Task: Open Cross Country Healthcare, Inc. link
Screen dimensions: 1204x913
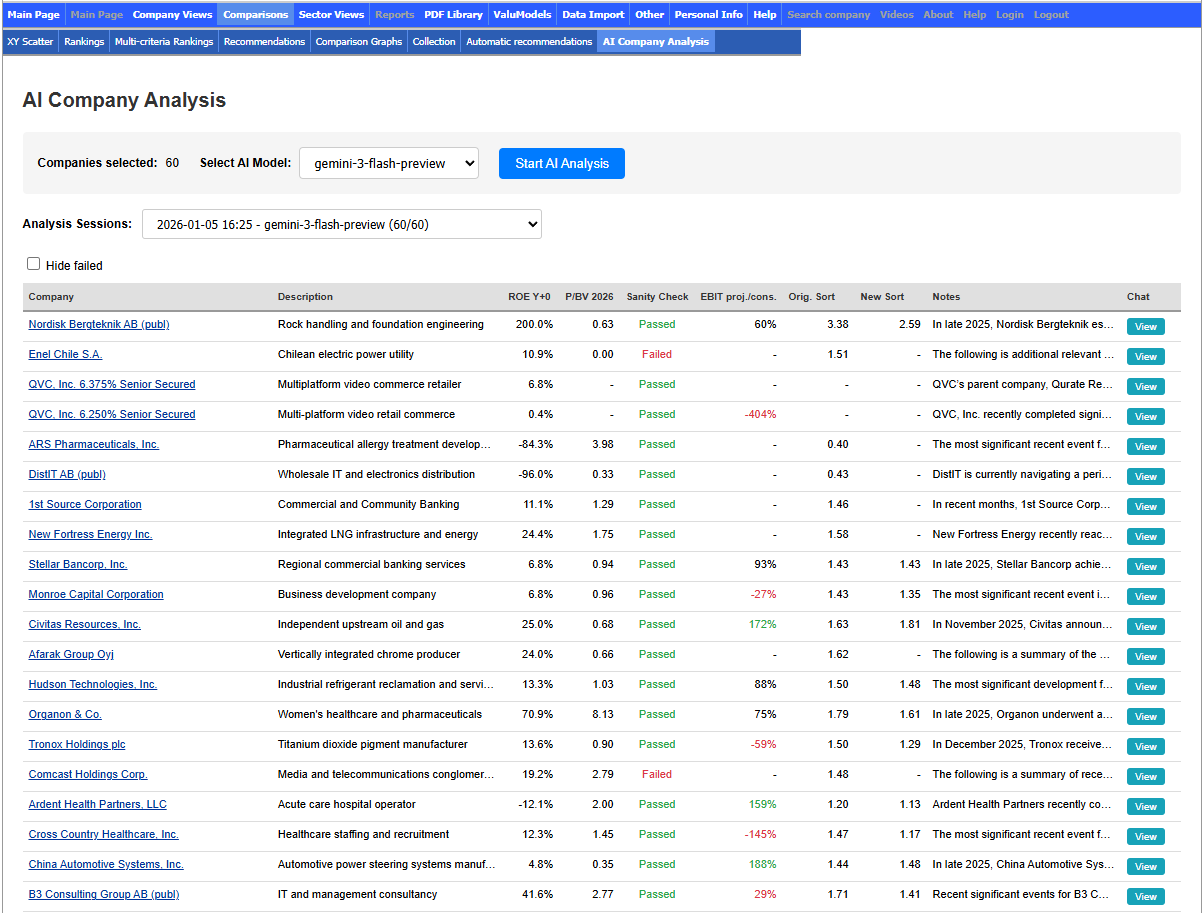Action: [x=104, y=834]
